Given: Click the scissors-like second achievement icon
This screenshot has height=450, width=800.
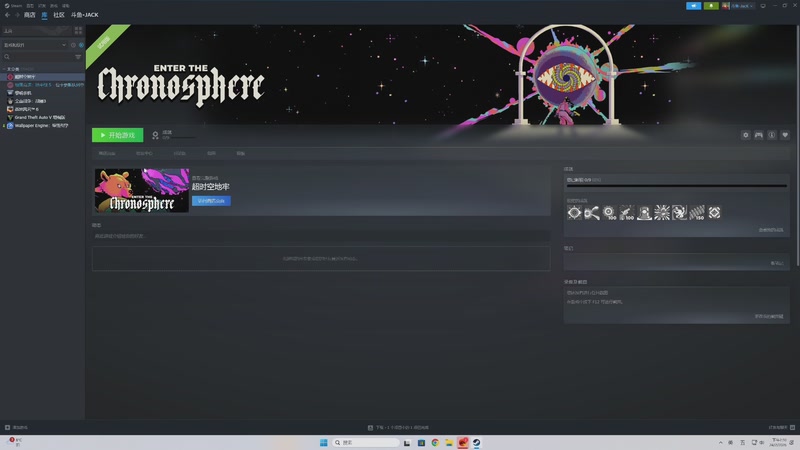Looking at the screenshot, I should (x=592, y=213).
